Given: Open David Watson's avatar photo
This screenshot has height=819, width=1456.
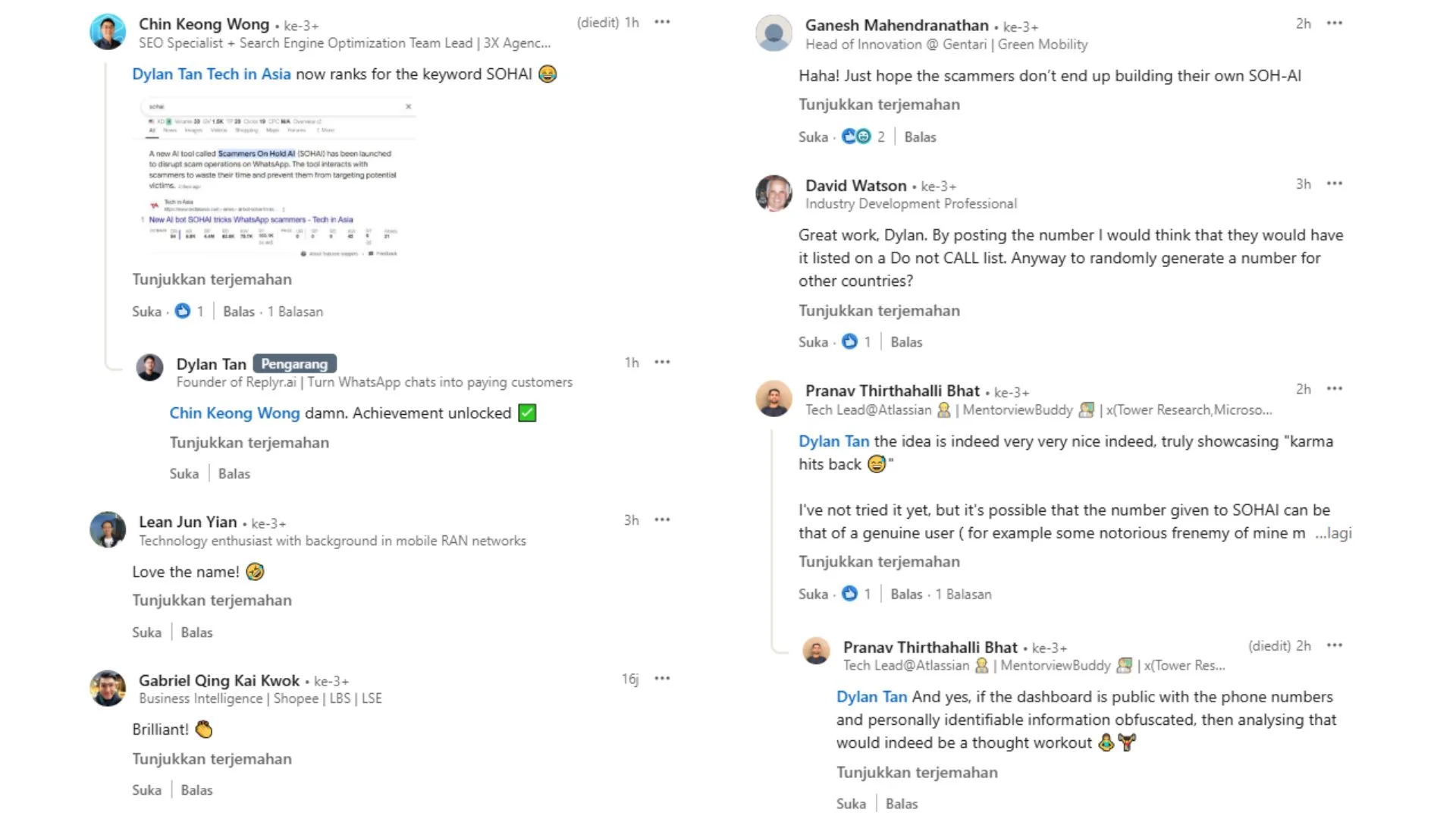Looking at the screenshot, I should pyautogui.click(x=773, y=193).
